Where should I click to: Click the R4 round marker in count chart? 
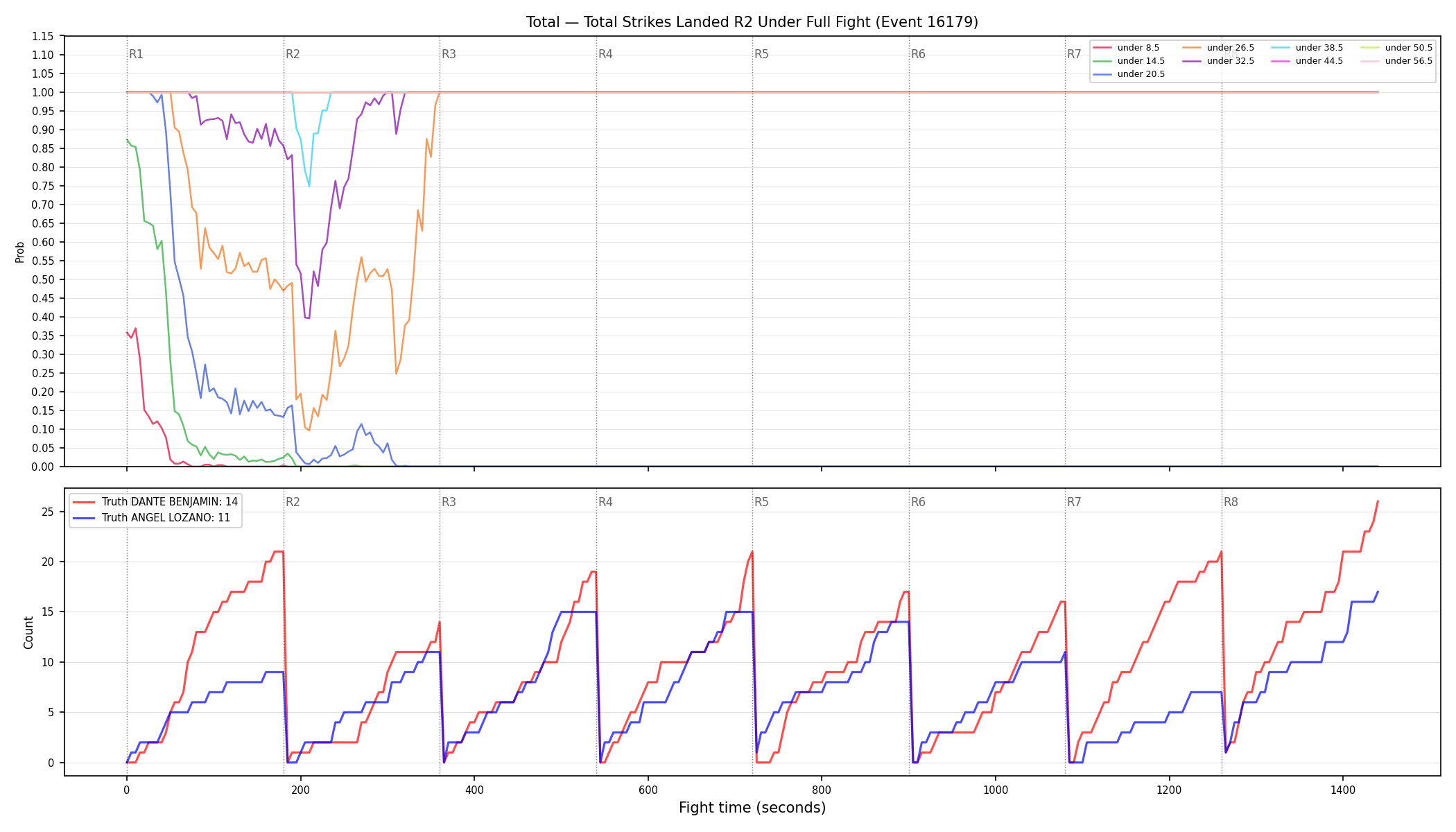[x=606, y=502]
